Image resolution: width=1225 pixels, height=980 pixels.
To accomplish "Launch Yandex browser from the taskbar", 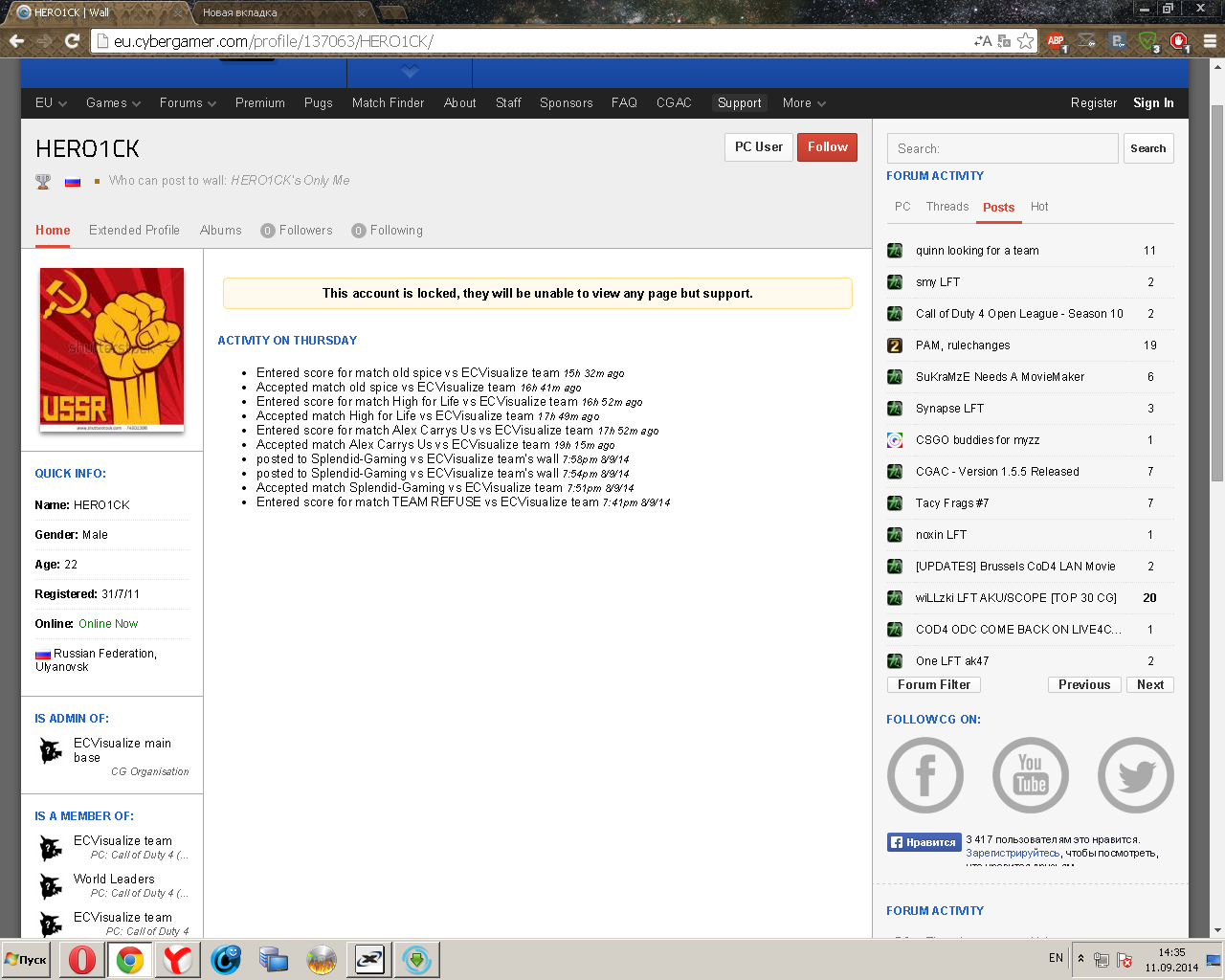I will [177, 959].
